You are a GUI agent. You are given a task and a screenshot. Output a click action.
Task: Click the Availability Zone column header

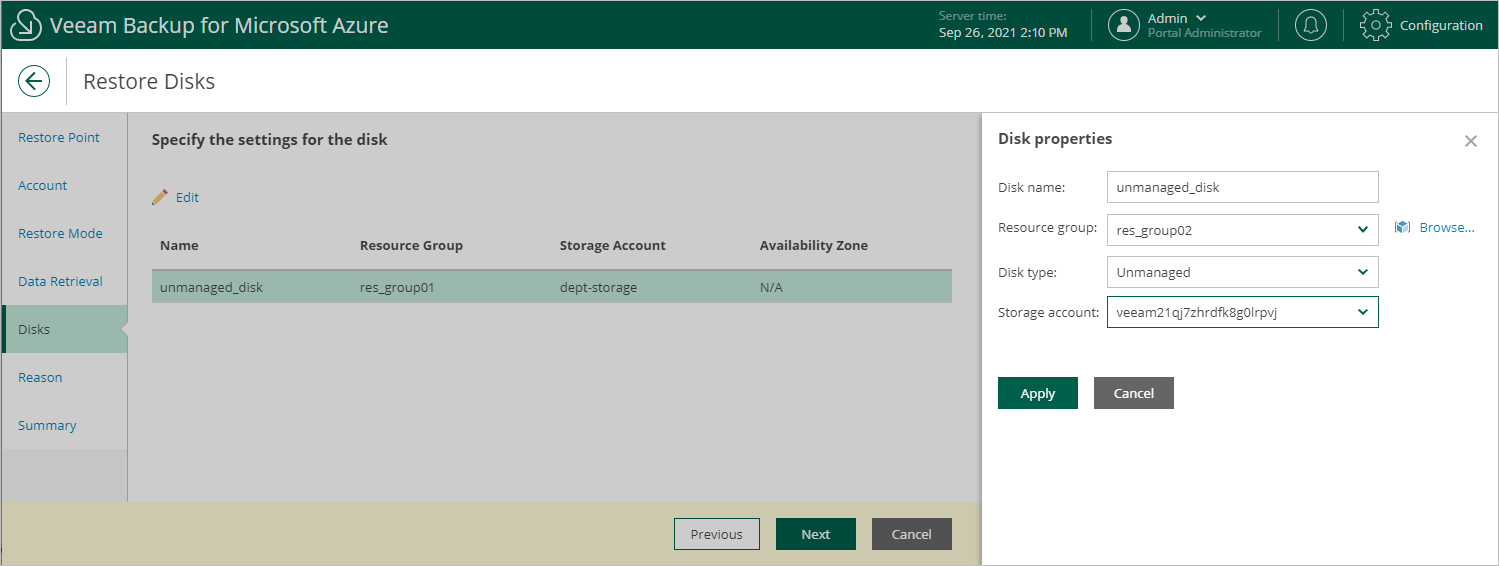pos(813,245)
